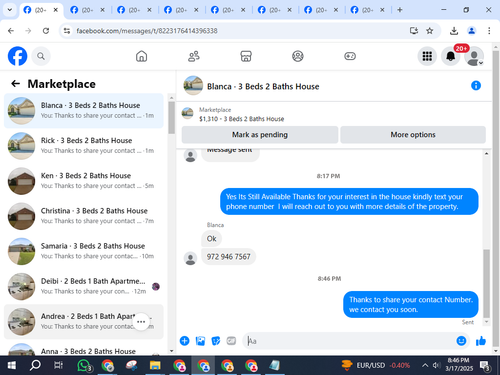Open WhatsApp from the taskbar
Viewport: 500px width, 375px height.
click(84, 365)
